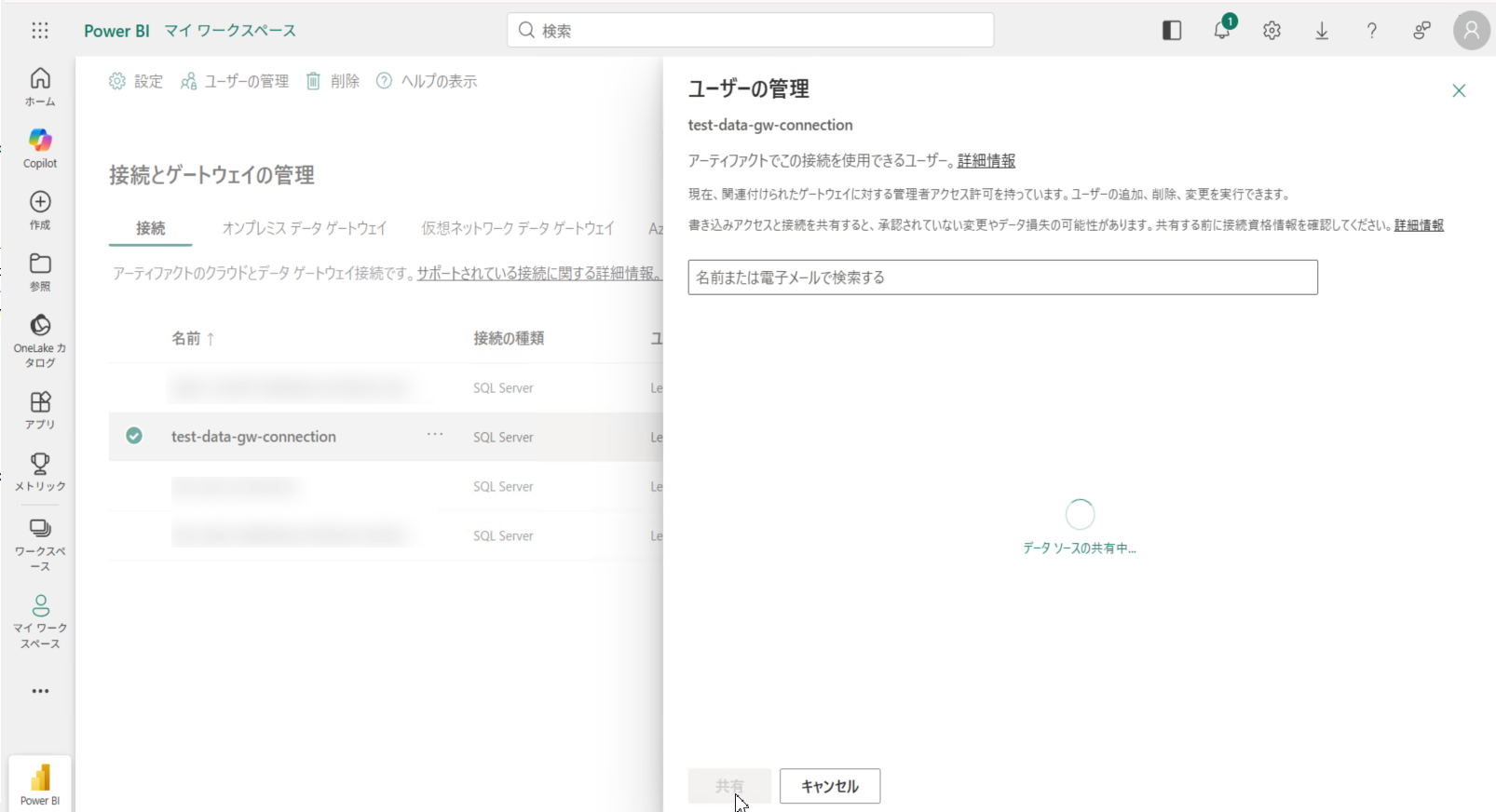Open the app launcher waffle menu
Screen dimensions: 1496x812
[40, 31]
